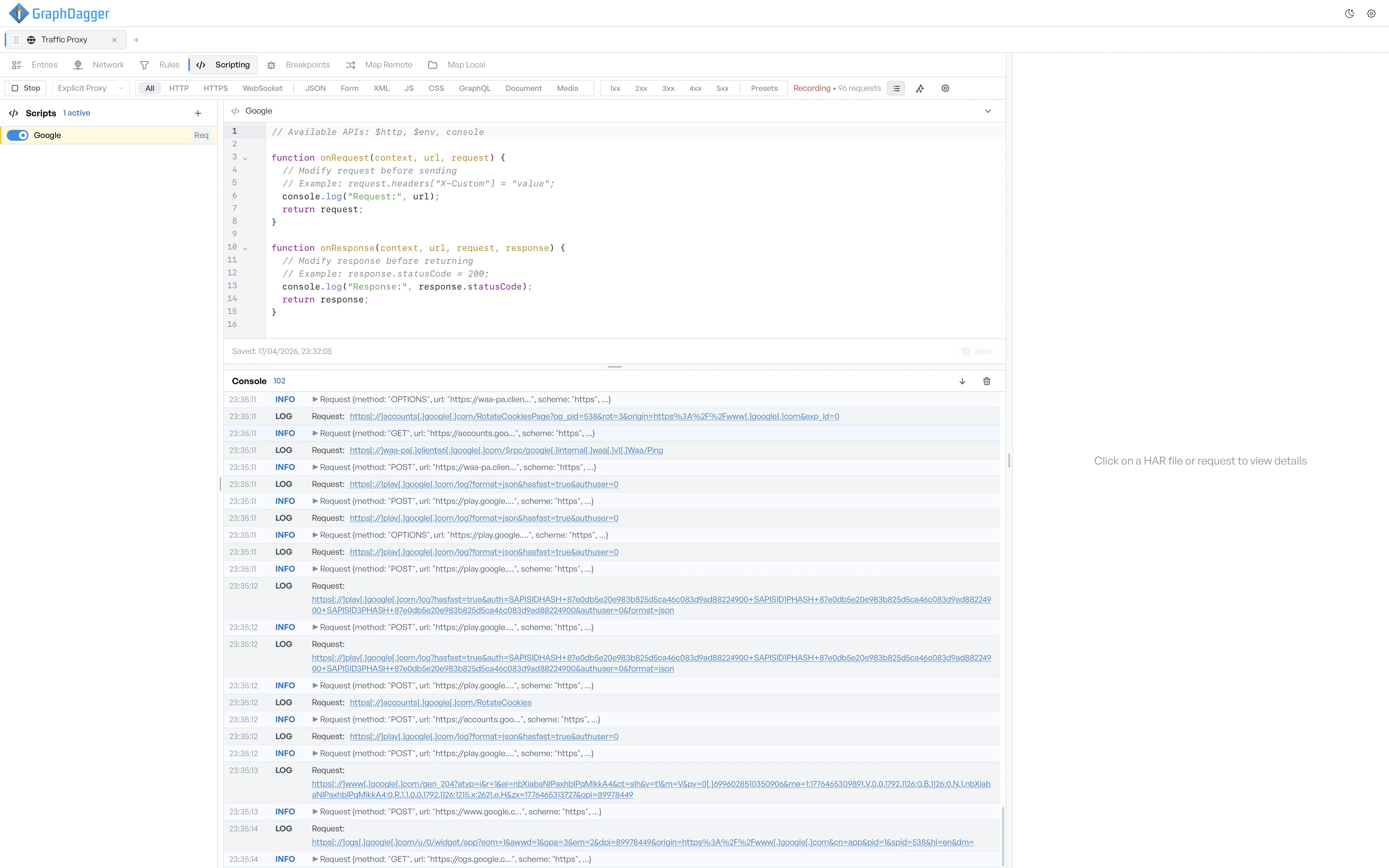Disable the Google script toggle

[x=18, y=136]
